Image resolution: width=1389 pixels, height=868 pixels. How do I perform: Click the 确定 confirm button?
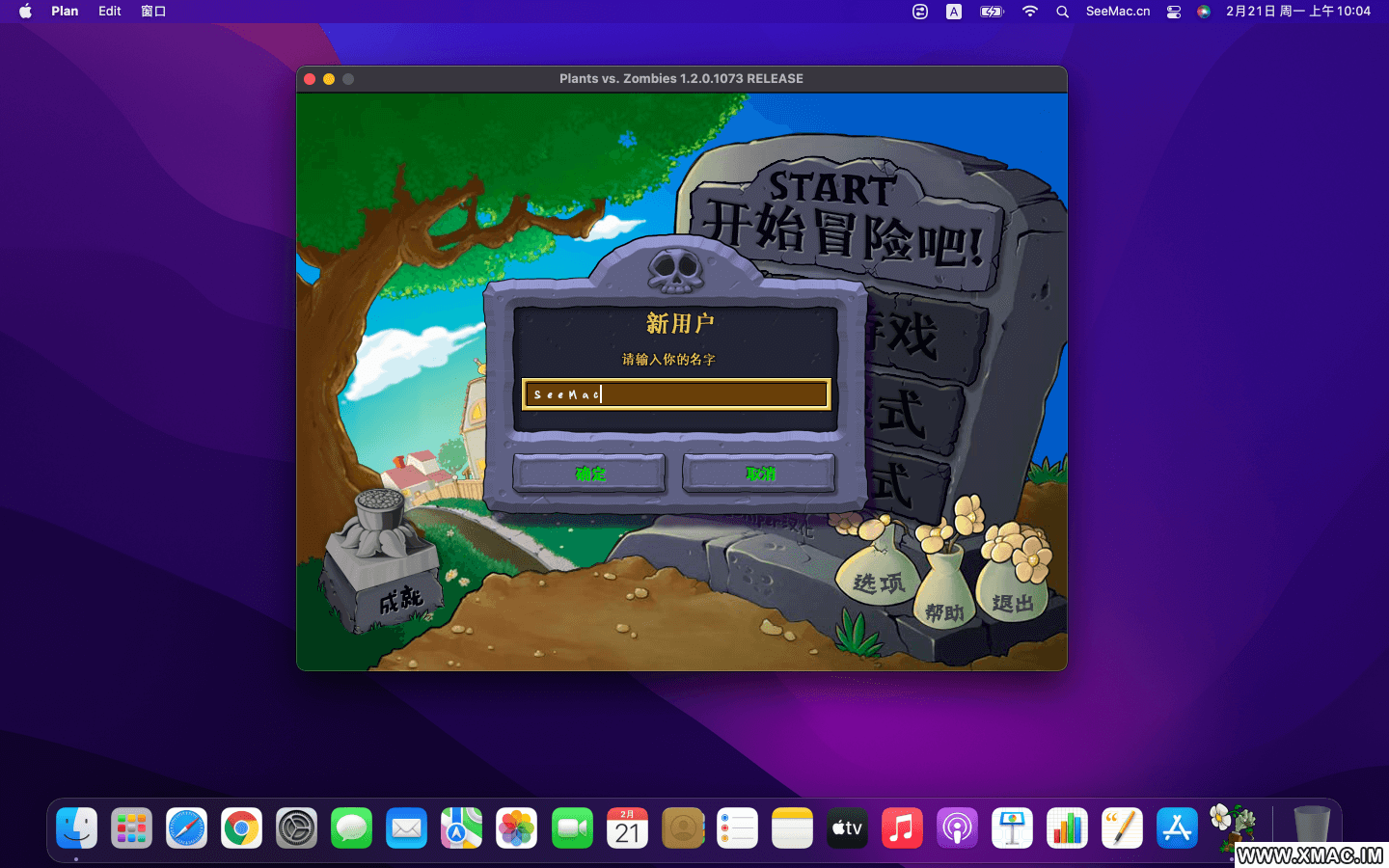589,474
